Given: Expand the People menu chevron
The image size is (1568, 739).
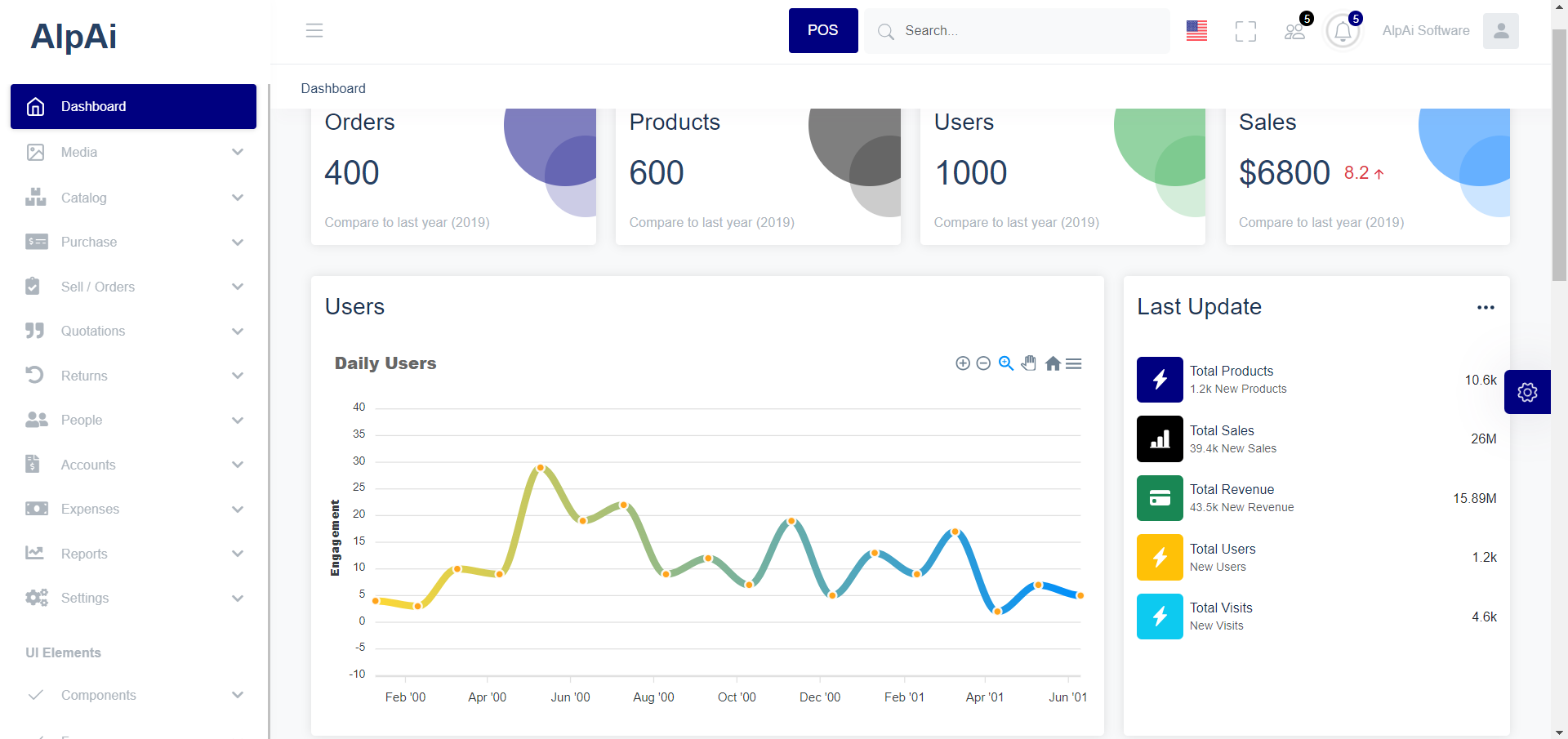Looking at the screenshot, I should click(238, 421).
